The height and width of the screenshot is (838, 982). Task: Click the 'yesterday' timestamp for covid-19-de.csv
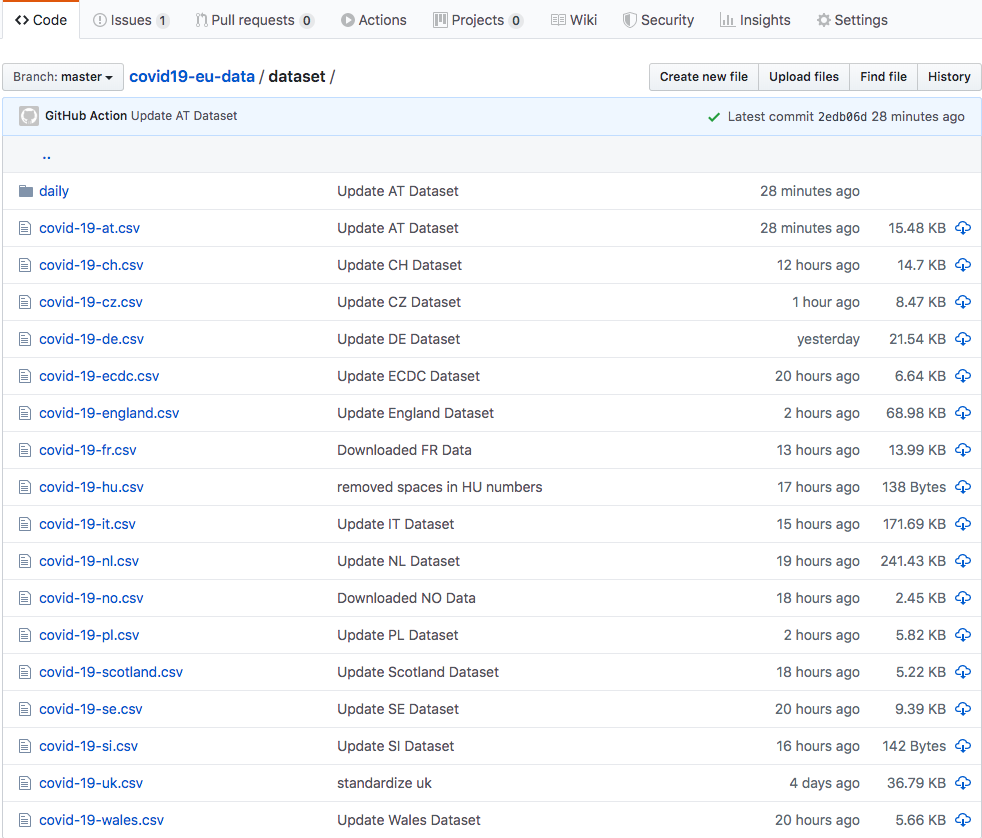pos(828,339)
